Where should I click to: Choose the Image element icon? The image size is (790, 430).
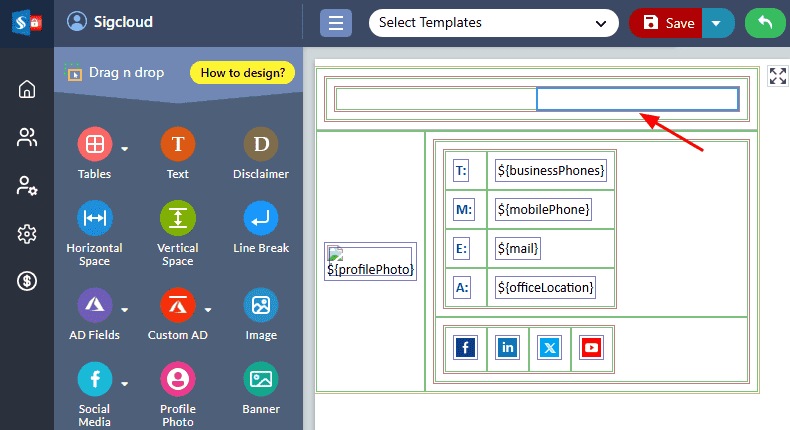260,305
